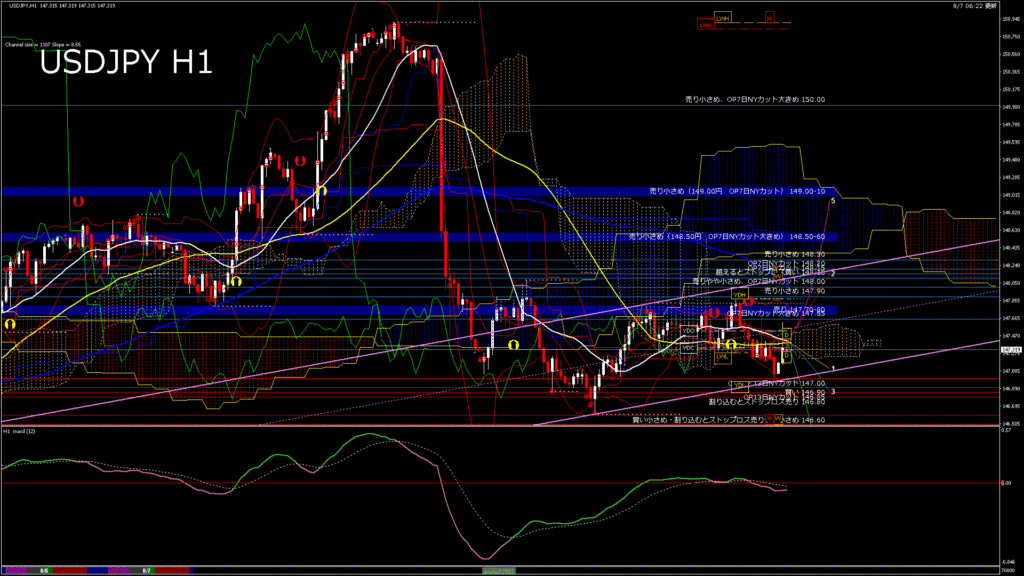This screenshot has height=576, width=1024.
Task: Select the 148.50-60 sell zone annotation
Action: (727, 236)
